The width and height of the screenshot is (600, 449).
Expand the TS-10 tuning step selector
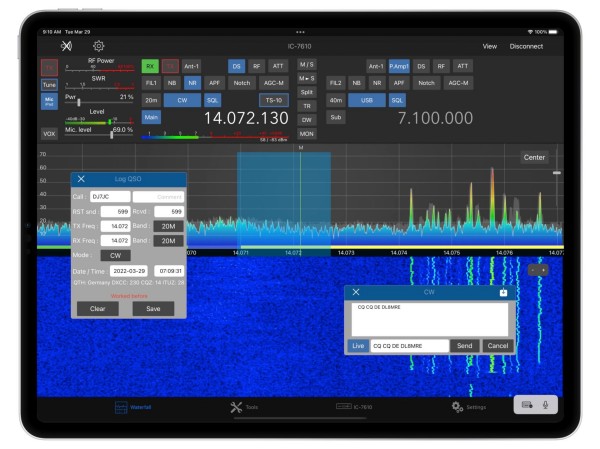[272, 100]
